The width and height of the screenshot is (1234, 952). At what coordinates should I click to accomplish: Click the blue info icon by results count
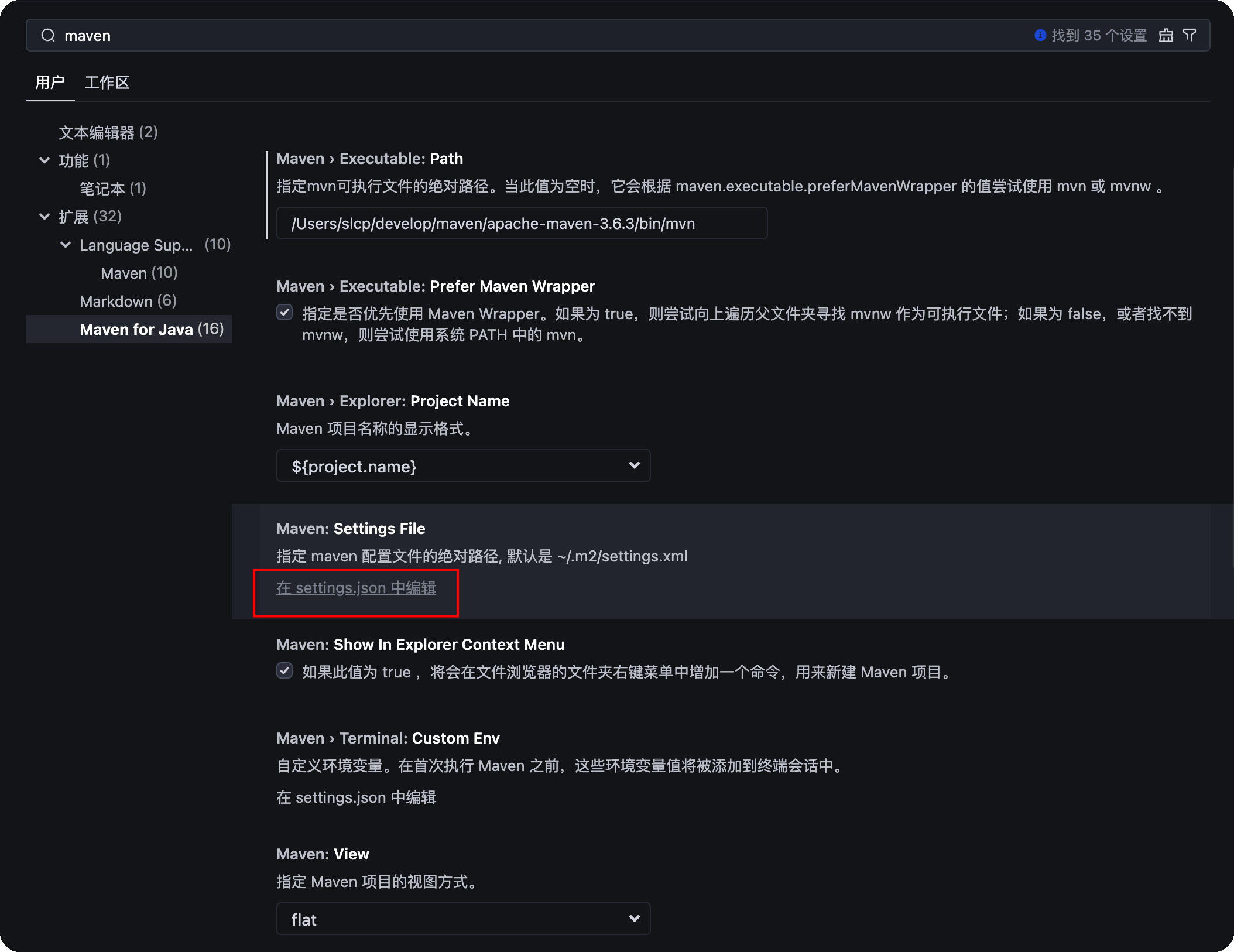tap(1040, 35)
